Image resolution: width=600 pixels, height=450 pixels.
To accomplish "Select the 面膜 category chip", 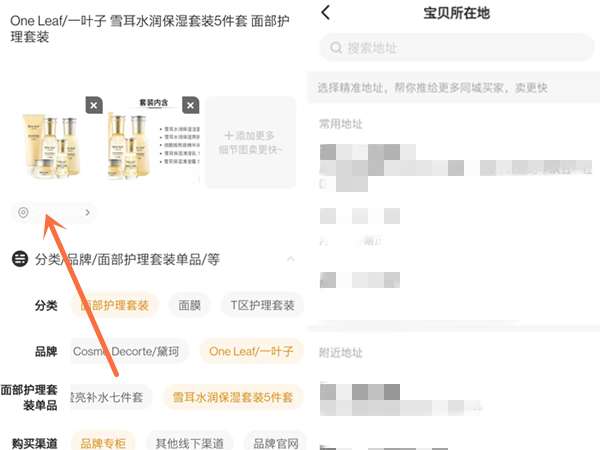I will pyautogui.click(x=189, y=305).
